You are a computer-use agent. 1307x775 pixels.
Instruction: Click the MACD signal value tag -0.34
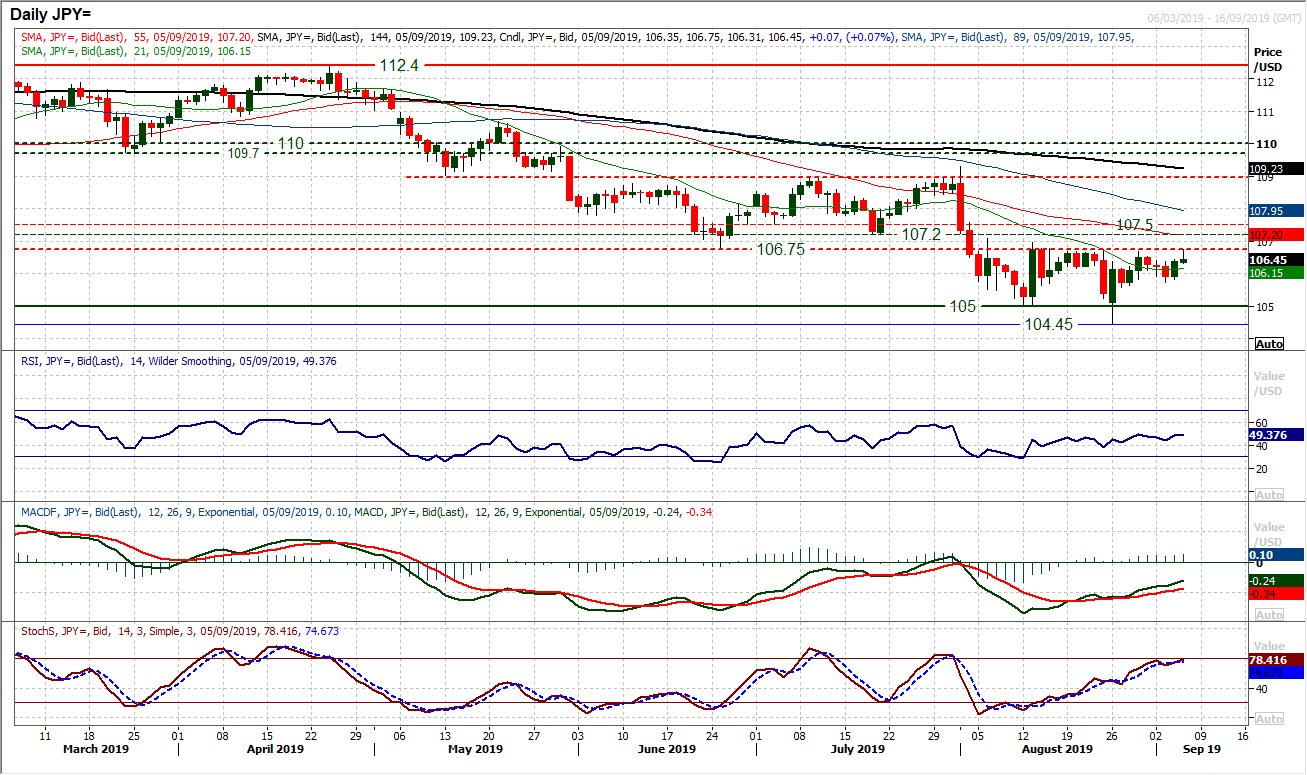click(1277, 594)
